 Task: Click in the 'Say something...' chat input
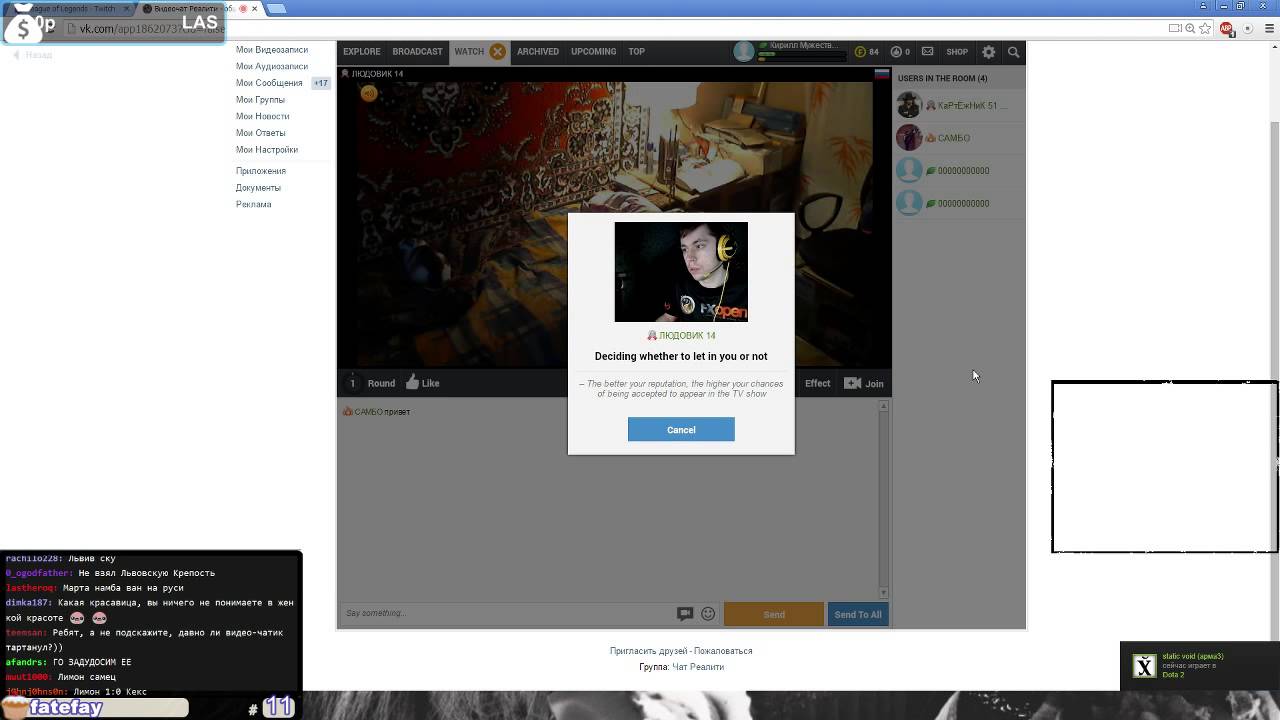pos(507,613)
